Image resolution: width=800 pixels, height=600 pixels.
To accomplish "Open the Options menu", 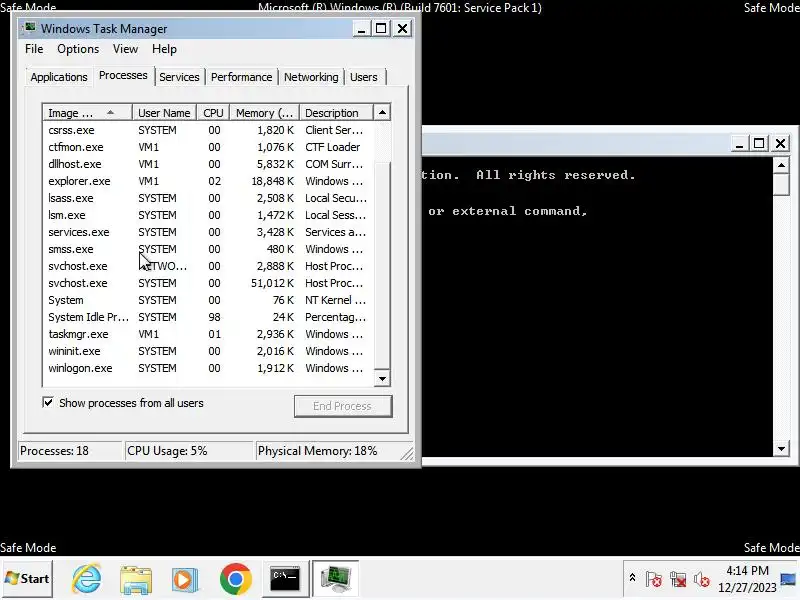I will (x=78, y=49).
